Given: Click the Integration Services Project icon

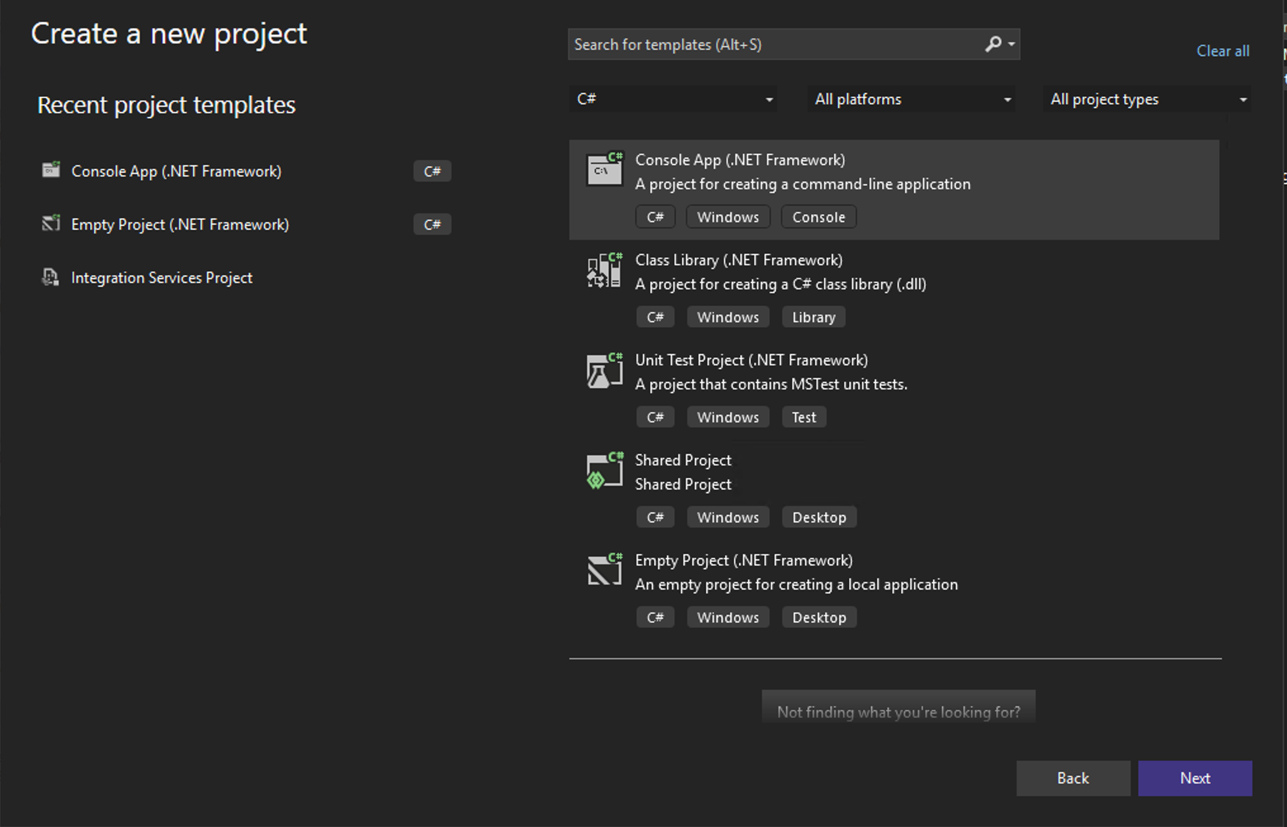Looking at the screenshot, I should point(50,277).
